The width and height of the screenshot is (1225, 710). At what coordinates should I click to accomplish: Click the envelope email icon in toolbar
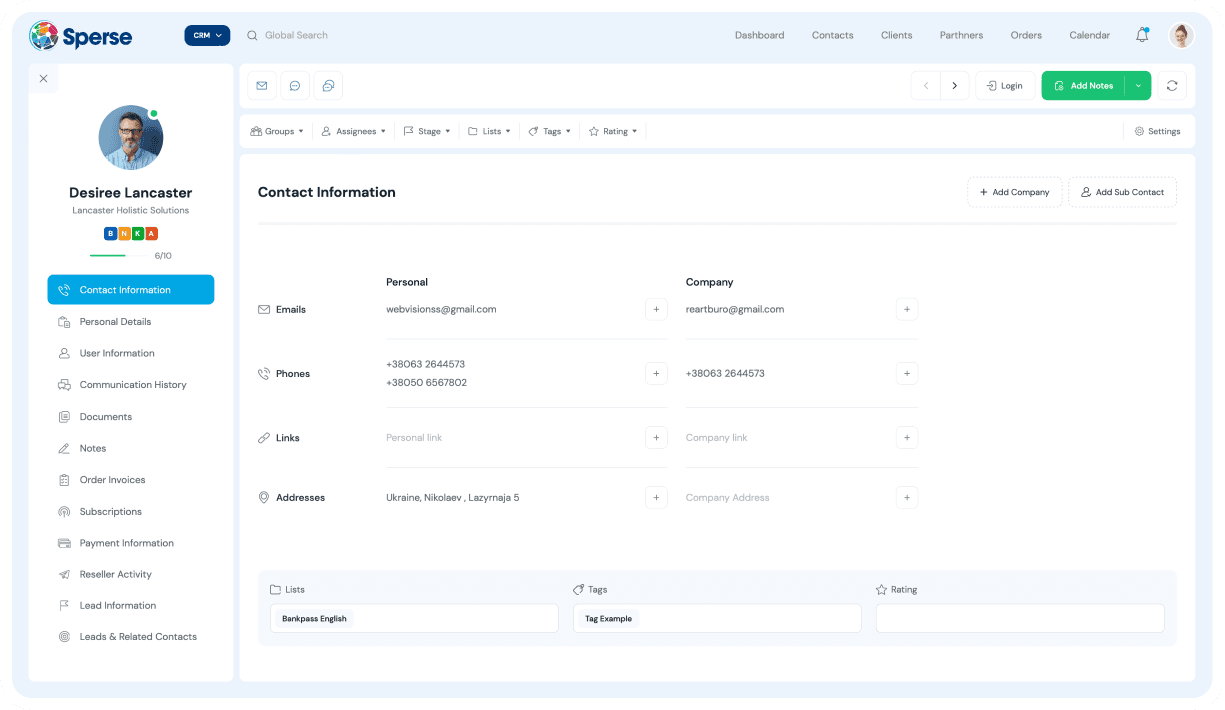pos(262,86)
